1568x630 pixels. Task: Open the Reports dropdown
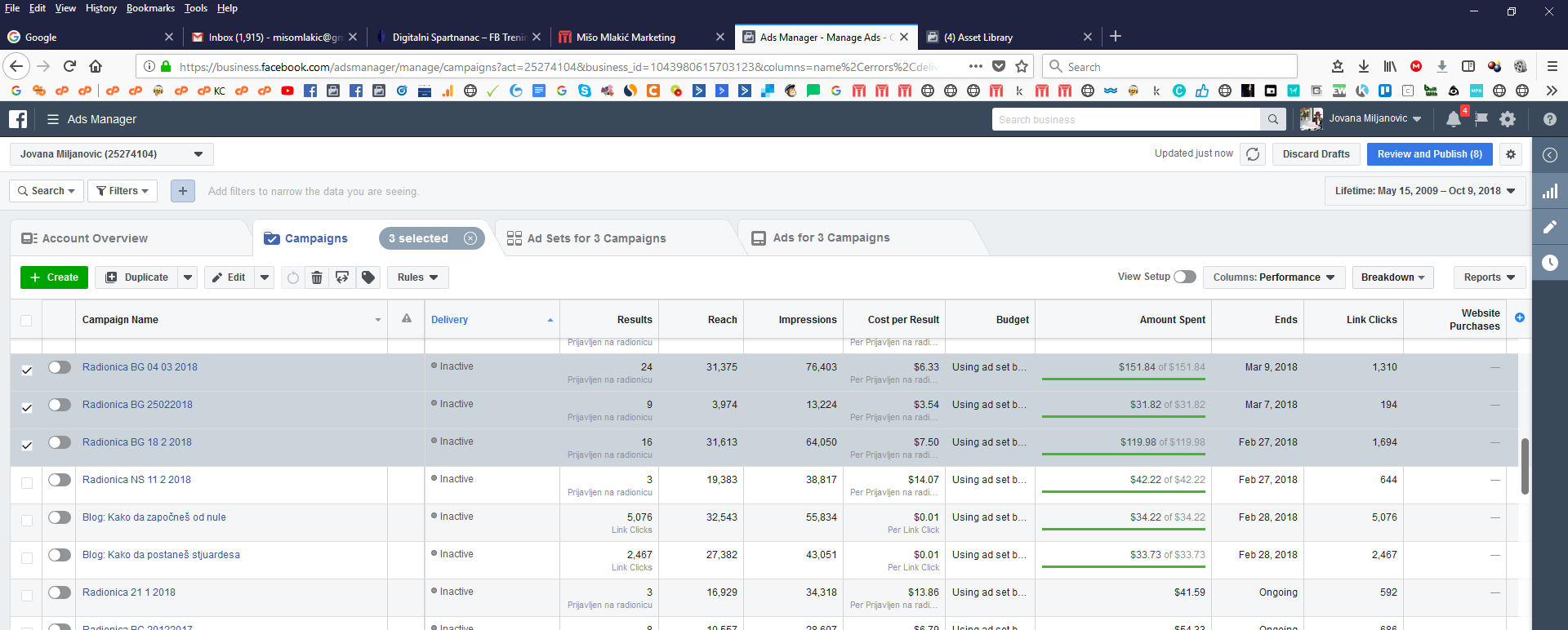tap(1490, 277)
